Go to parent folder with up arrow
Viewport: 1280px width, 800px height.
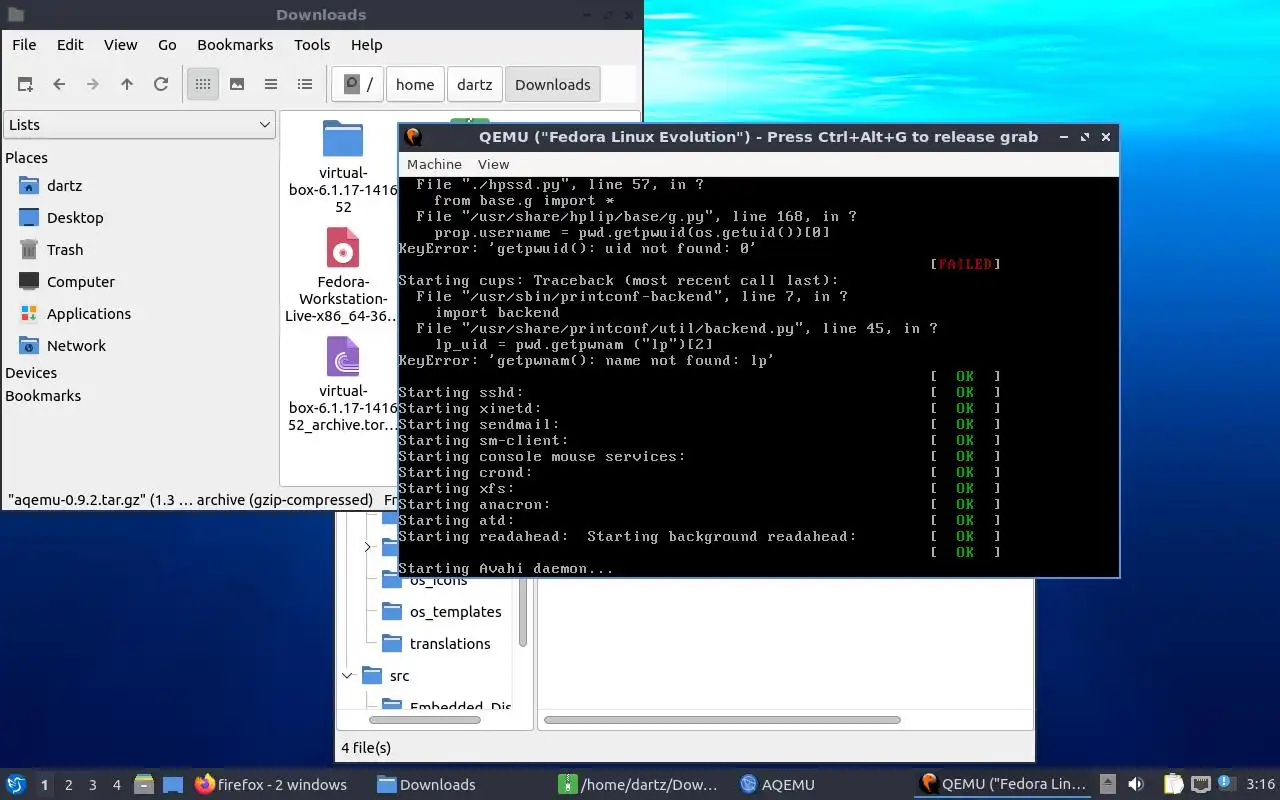[x=127, y=85]
